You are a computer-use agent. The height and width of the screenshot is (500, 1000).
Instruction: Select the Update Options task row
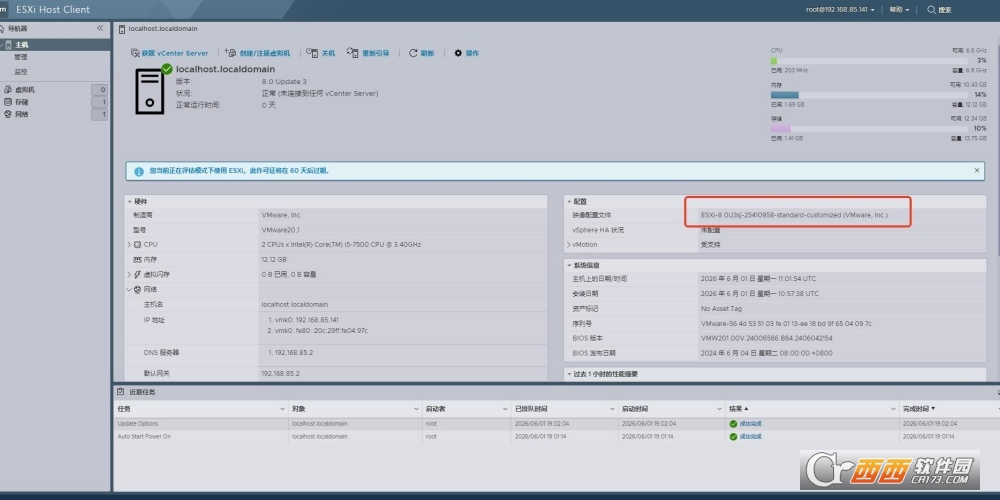556,423
